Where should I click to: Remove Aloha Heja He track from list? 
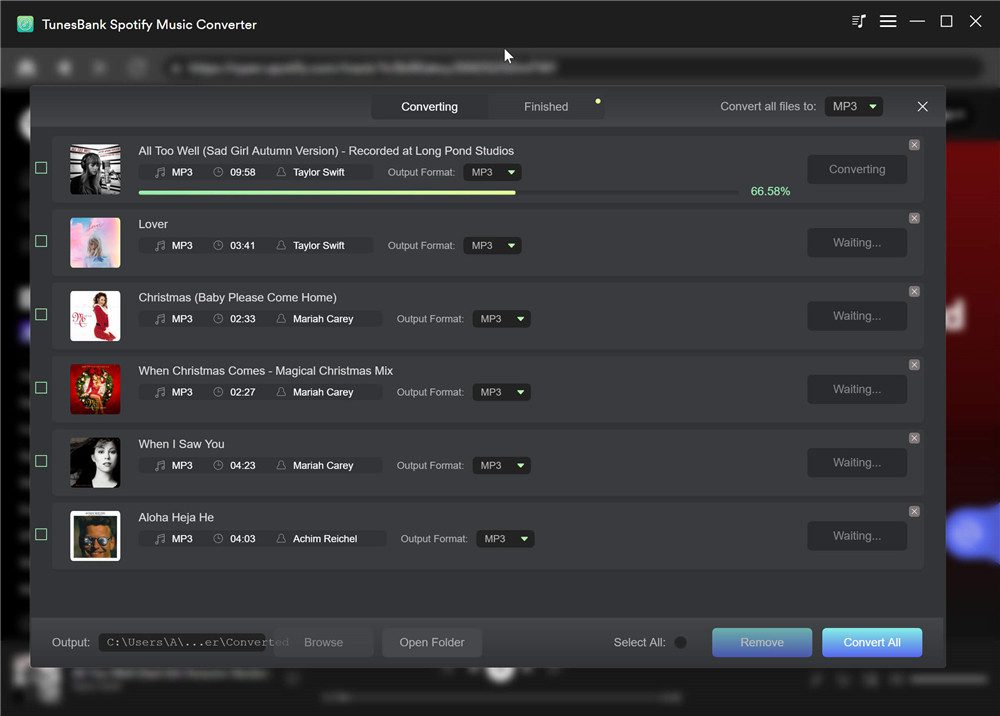(x=914, y=511)
